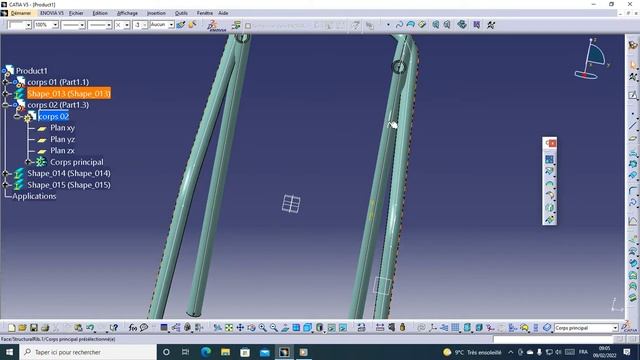Expand the corps 01 (Part1.1) node
This screenshot has width=640, height=360.
pyautogui.click(x=5, y=82)
